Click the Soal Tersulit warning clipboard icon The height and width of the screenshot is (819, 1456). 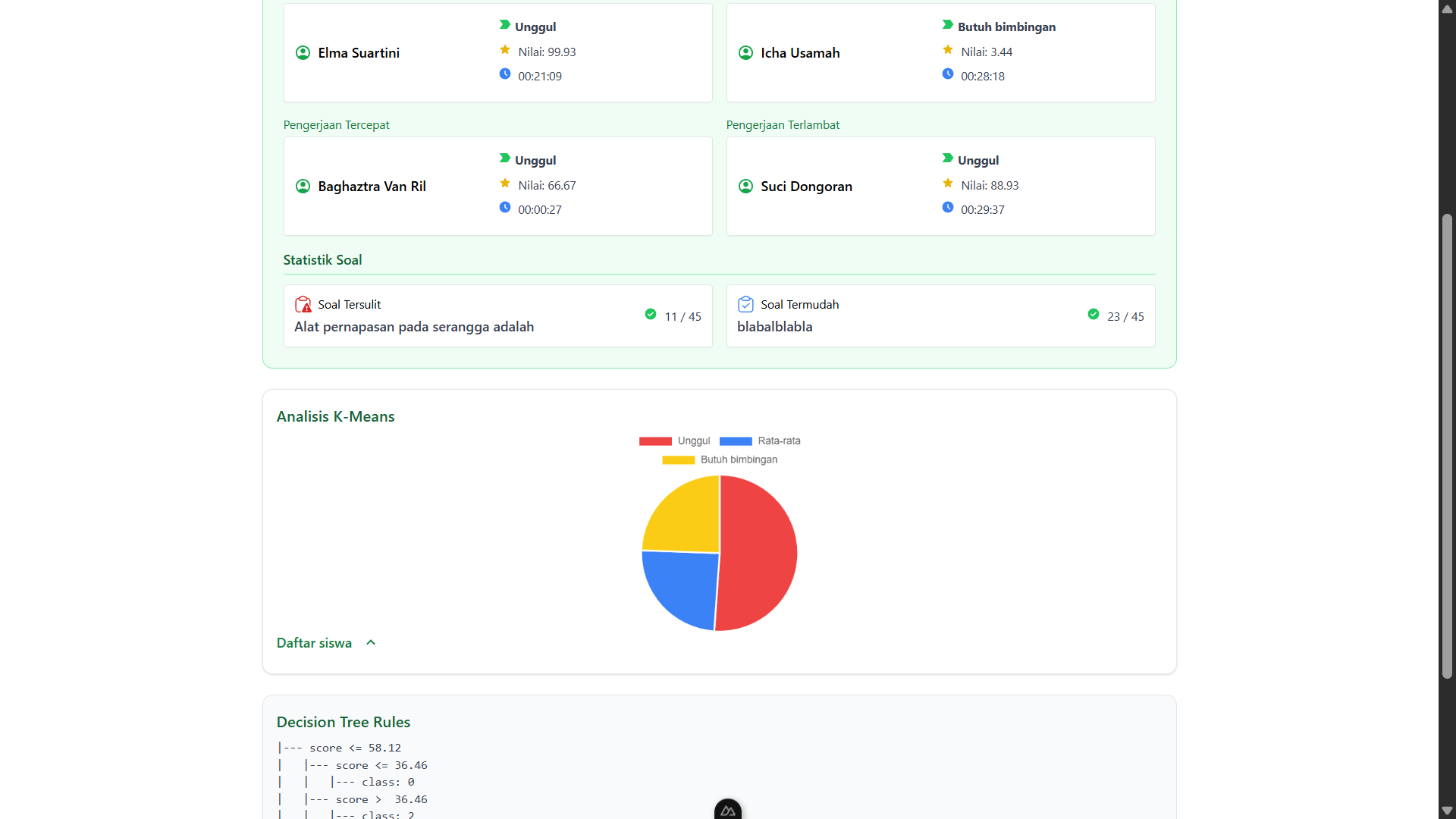303,305
